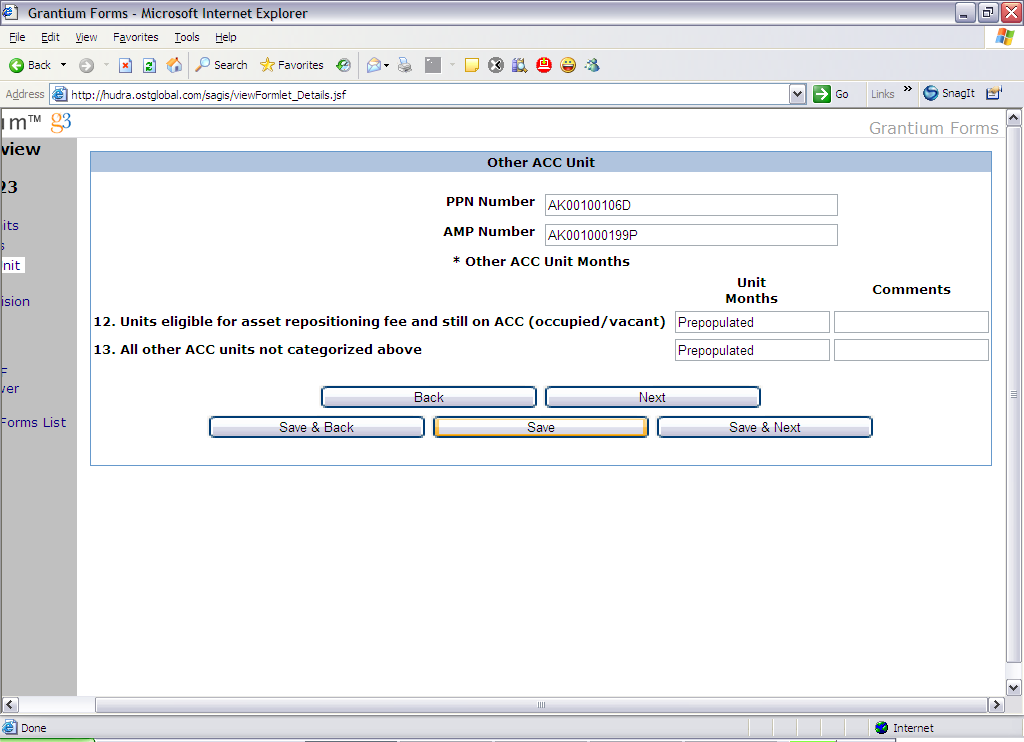Screen dimensions: 1024x742
Task: Open the Forms List sidebar link
Action: click(33, 423)
